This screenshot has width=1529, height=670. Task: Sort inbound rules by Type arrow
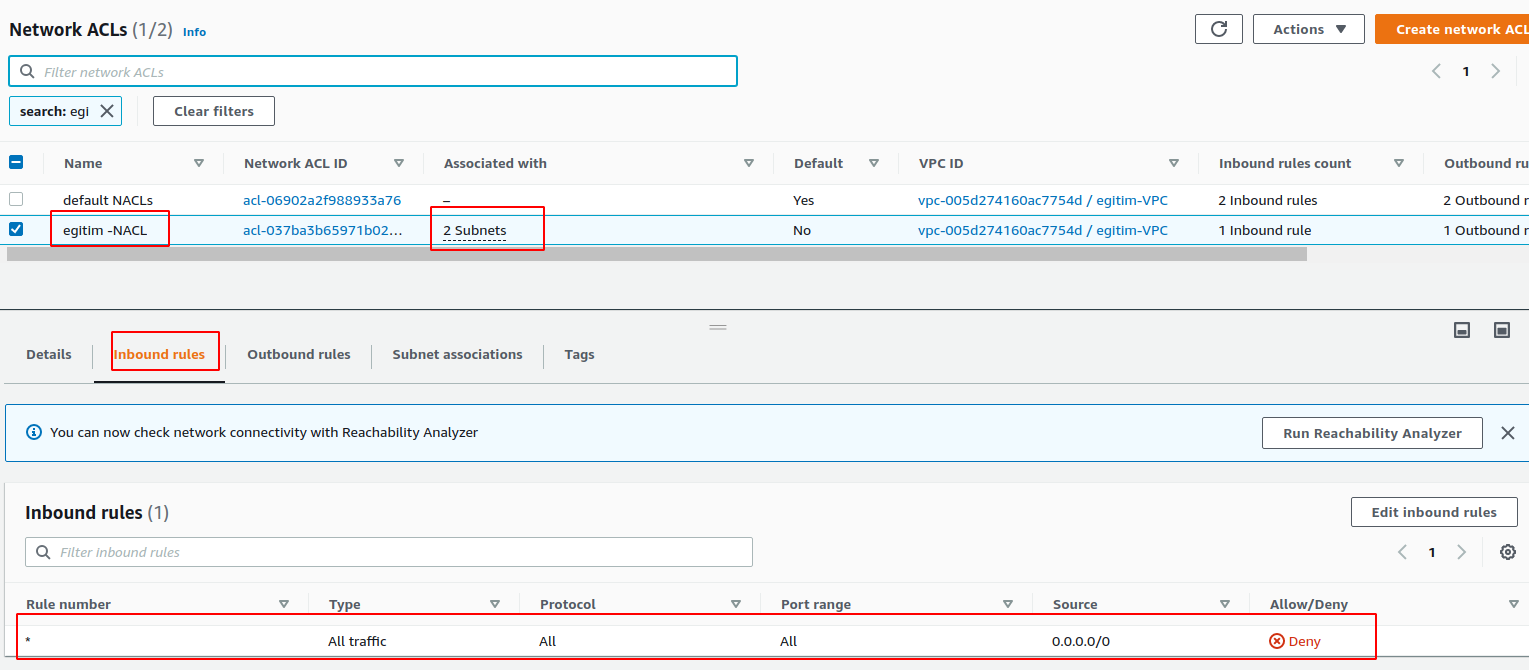(495, 604)
